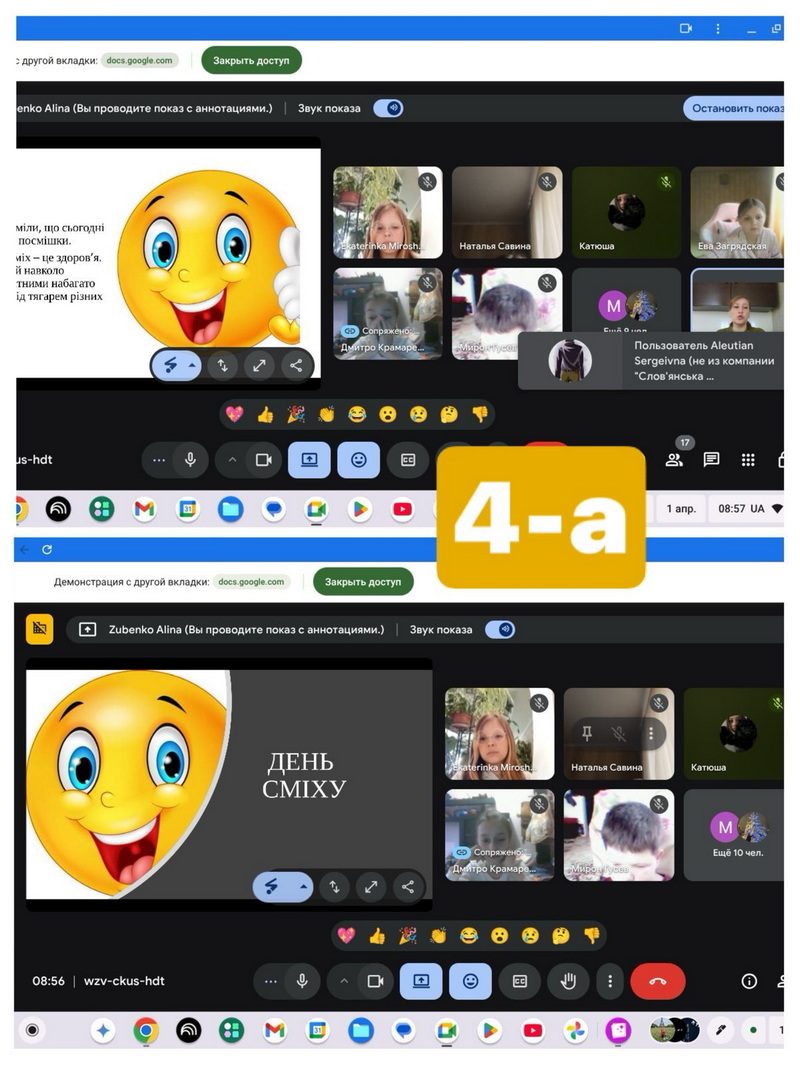Mute microphone in the lower meeting toolbar
800x1065 pixels.
[301, 981]
